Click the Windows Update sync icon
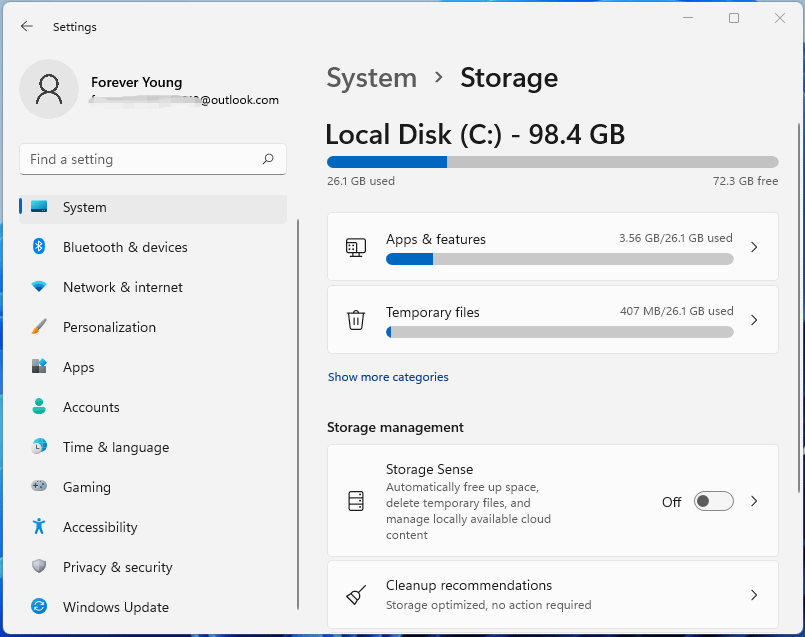 [39, 607]
